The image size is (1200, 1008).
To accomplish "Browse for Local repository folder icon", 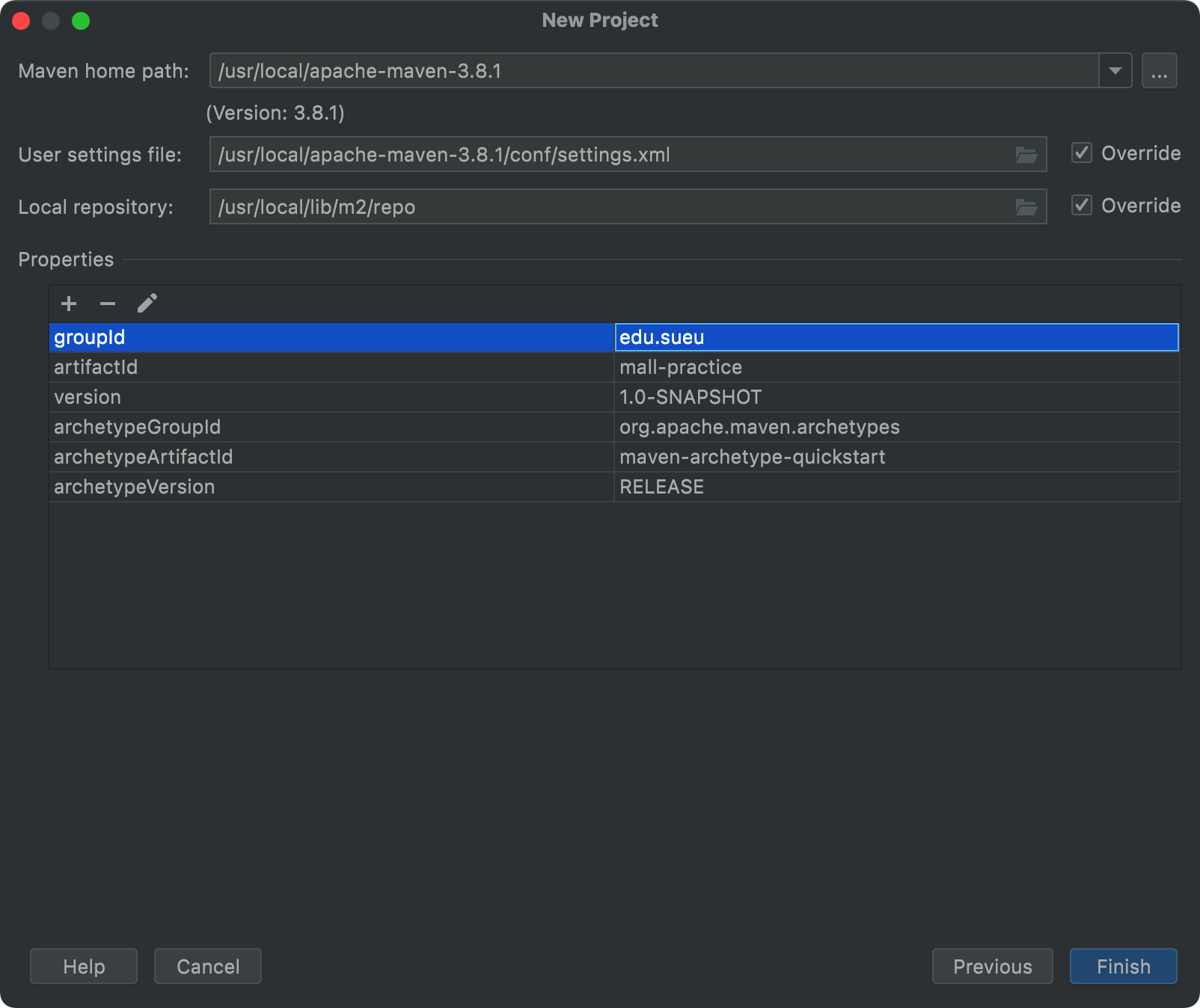I will [x=1026, y=207].
